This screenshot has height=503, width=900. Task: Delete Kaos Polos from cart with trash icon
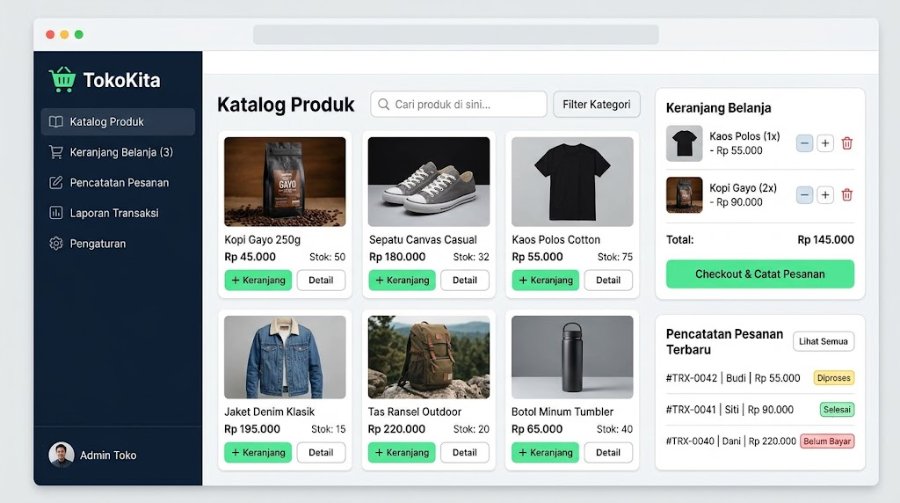pyautogui.click(x=847, y=143)
